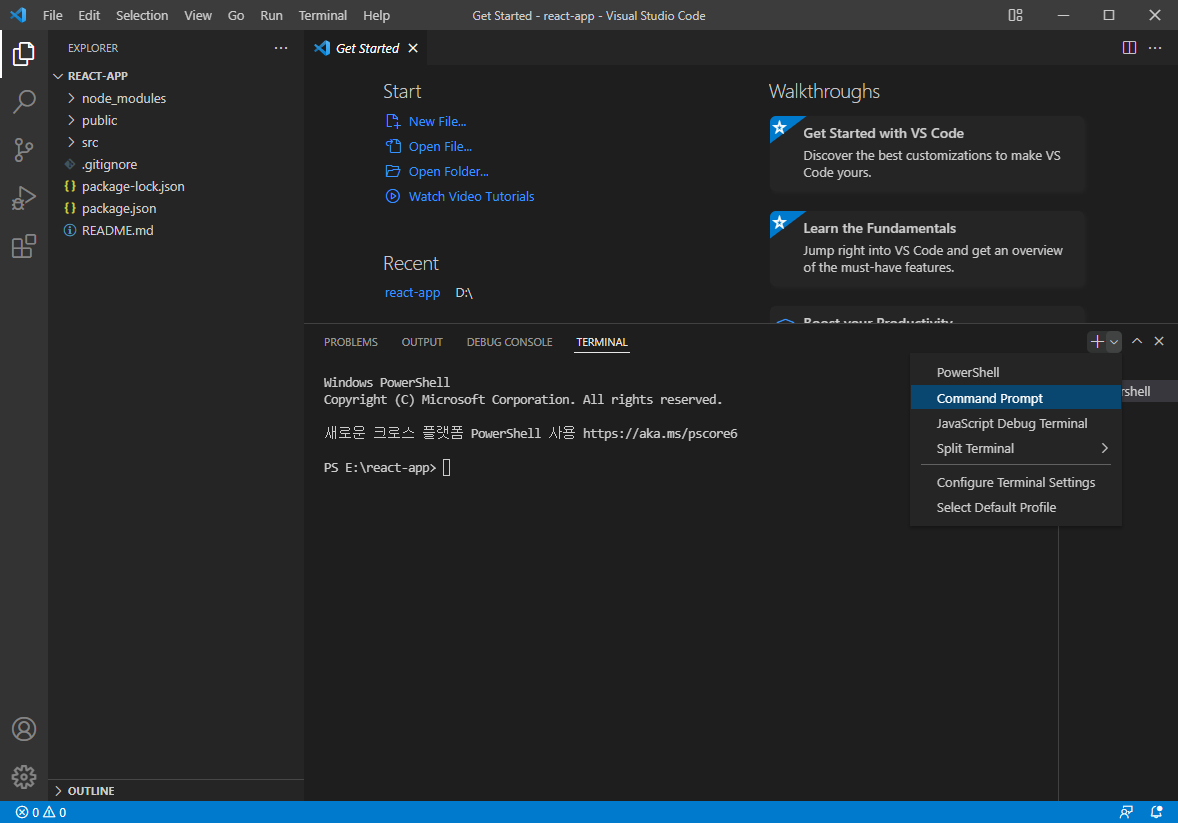Image resolution: width=1178 pixels, height=823 pixels.
Task: Click the Explorer more actions ellipsis
Action: [x=281, y=48]
